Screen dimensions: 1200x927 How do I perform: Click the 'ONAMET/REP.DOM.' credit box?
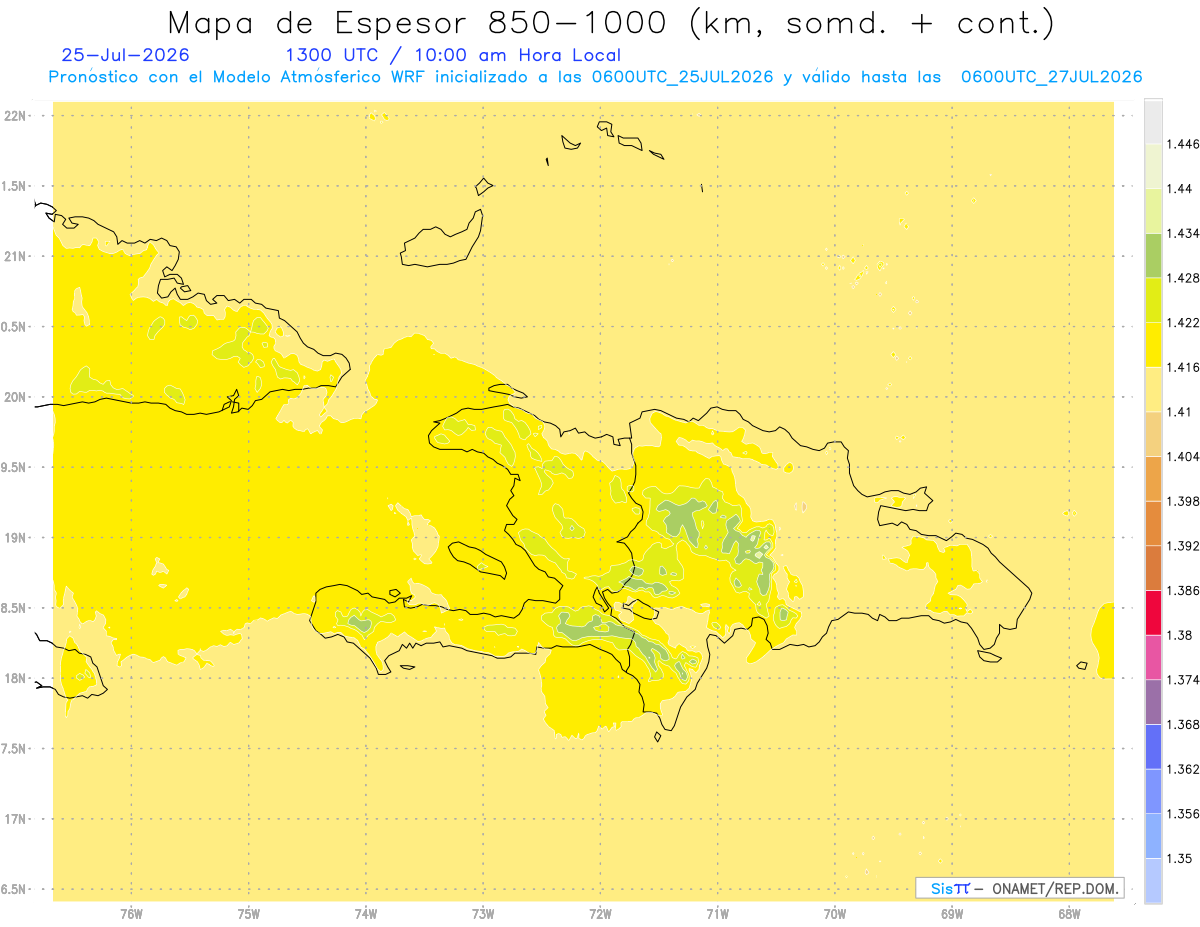1020,888
